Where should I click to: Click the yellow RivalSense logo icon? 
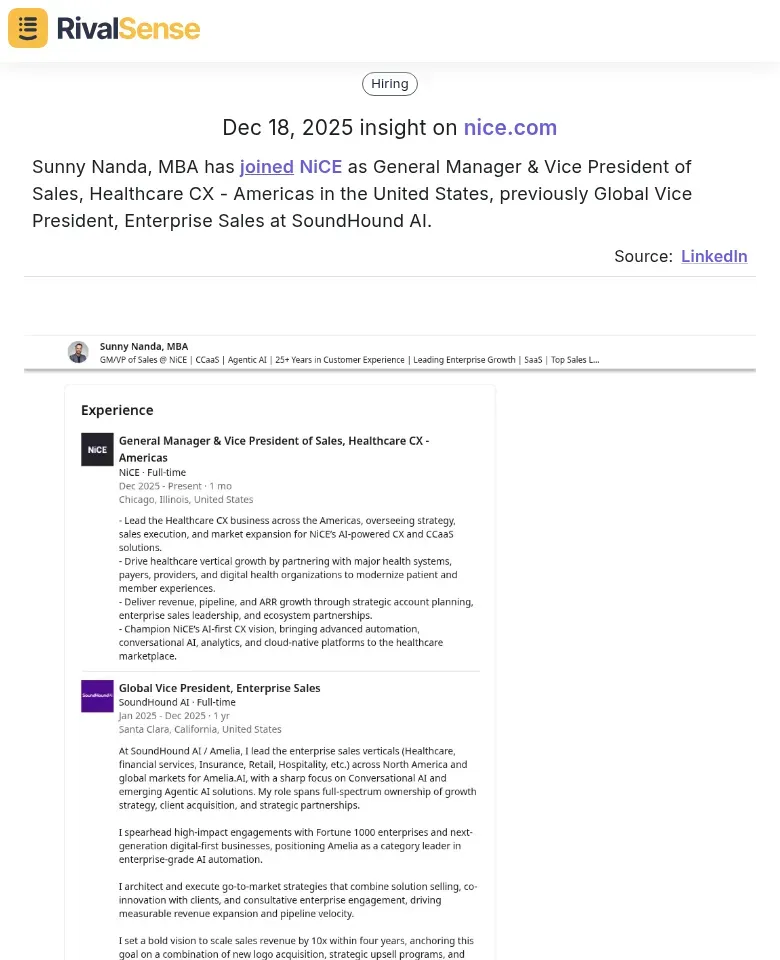(x=28, y=28)
